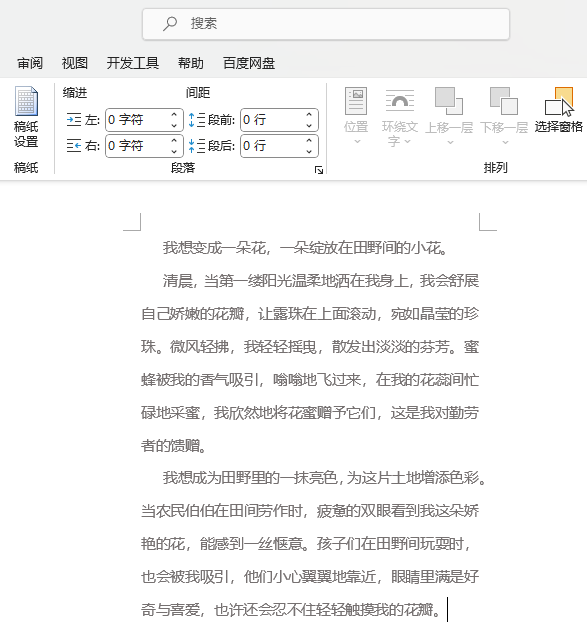Click the line starting 清晨，当第一缕阳光
Image resolution: width=587 pixels, height=644 pixels.
pos(321,281)
